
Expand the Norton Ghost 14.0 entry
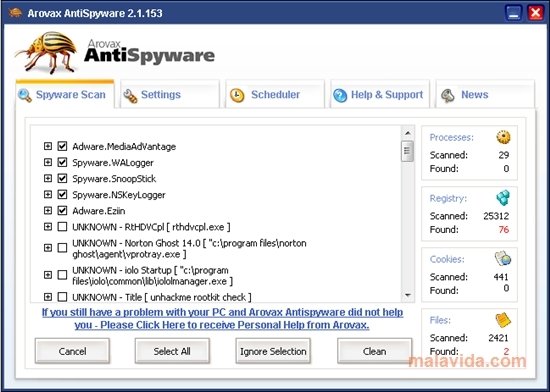(x=48, y=248)
